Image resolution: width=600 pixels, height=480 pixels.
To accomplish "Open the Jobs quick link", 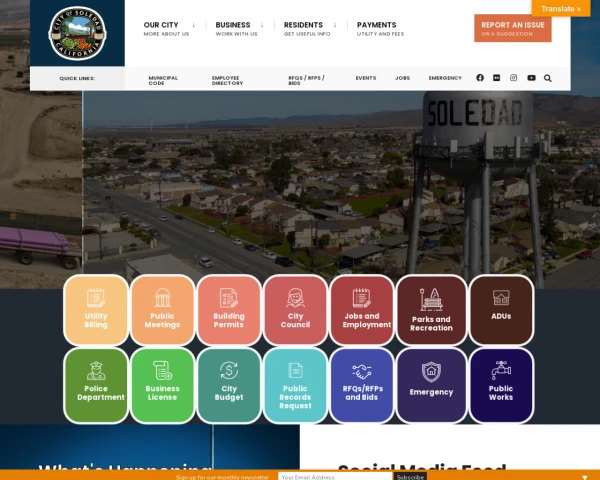I will tap(402, 78).
